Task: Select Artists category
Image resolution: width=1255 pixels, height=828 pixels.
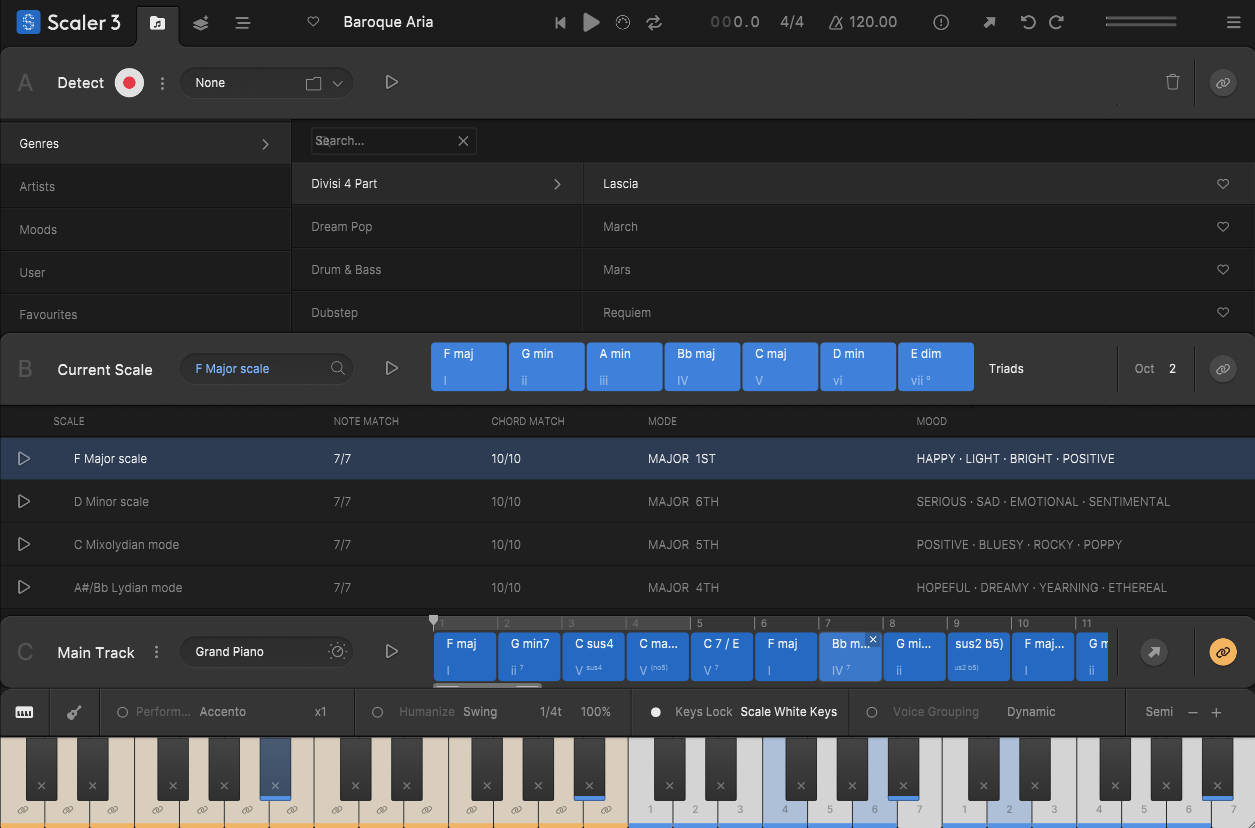Action: point(145,187)
